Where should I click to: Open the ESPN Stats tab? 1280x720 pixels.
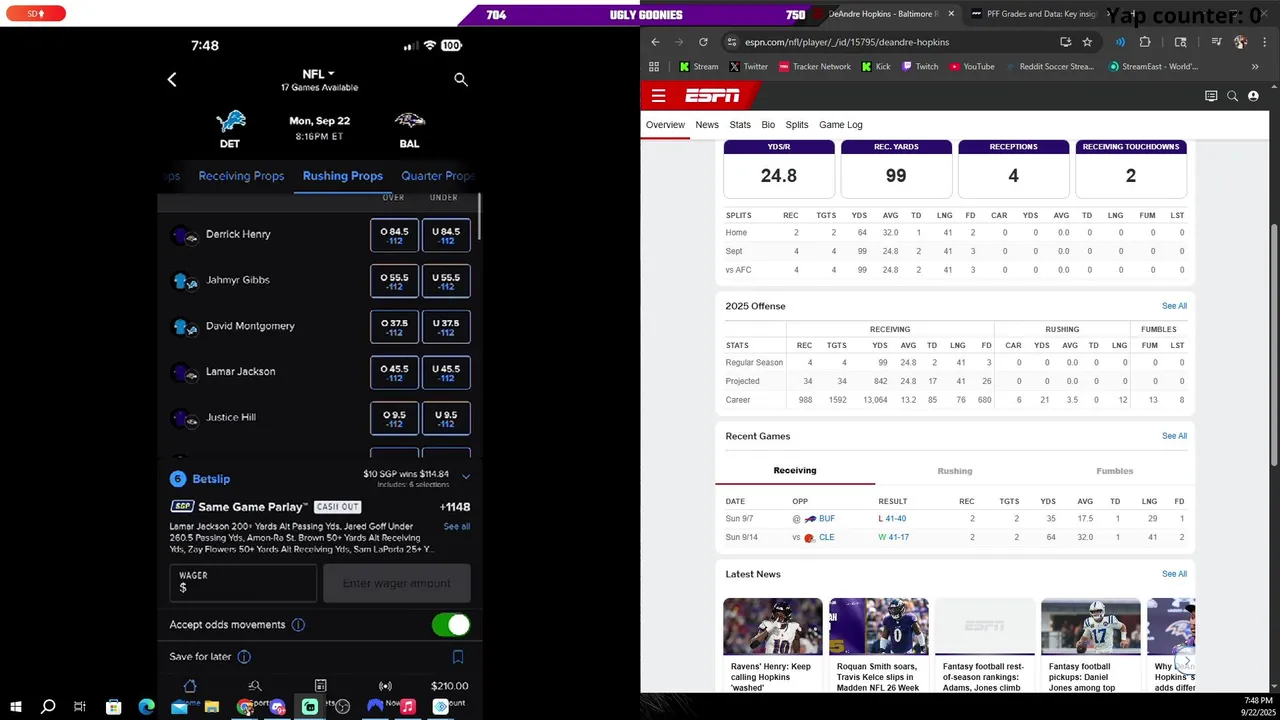tap(740, 125)
